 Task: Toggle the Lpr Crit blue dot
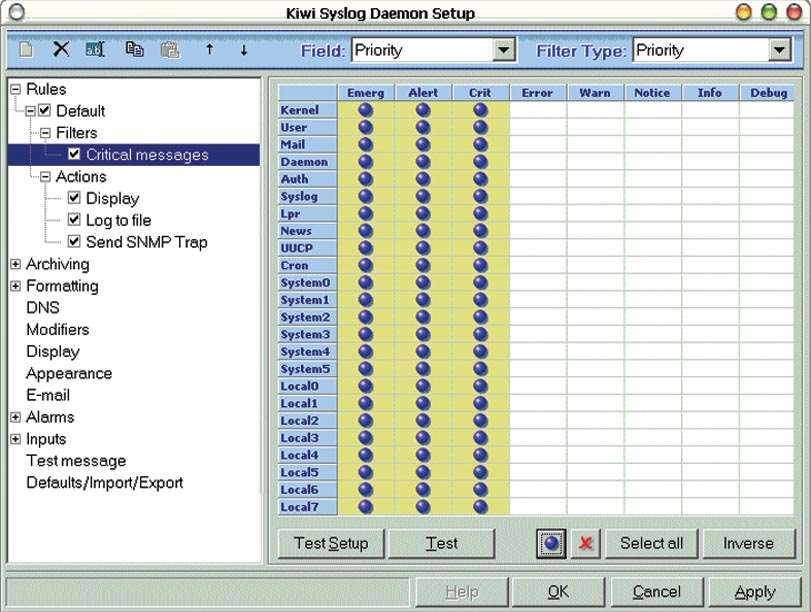point(480,214)
